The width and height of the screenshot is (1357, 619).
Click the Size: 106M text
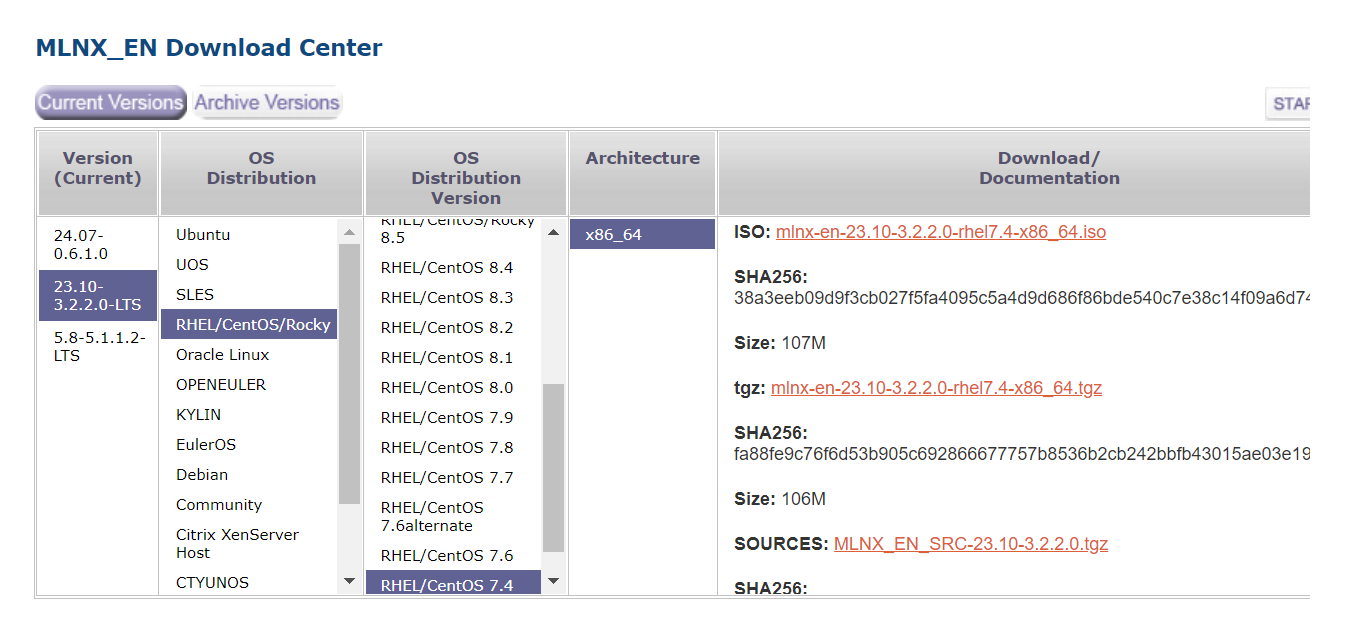[780, 499]
